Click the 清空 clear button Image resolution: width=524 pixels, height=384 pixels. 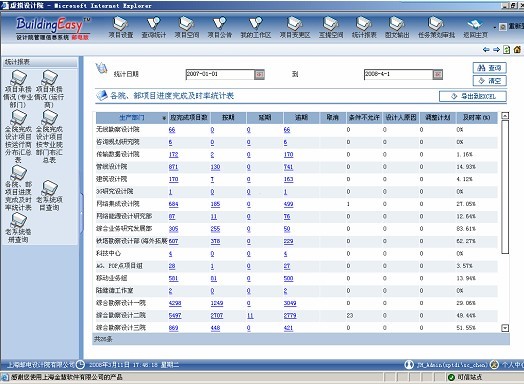click(490, 81)
